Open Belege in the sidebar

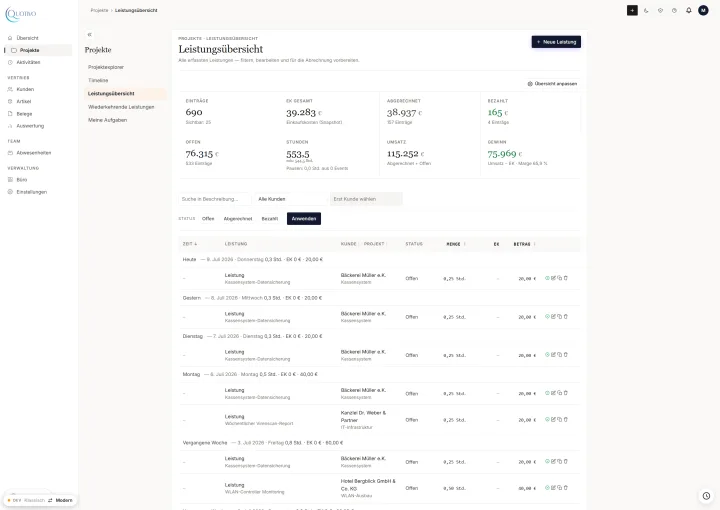24,114
